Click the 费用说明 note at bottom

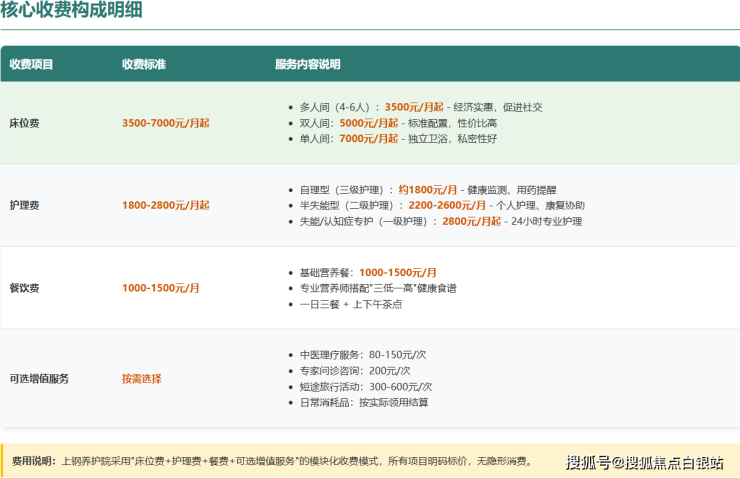272,461
